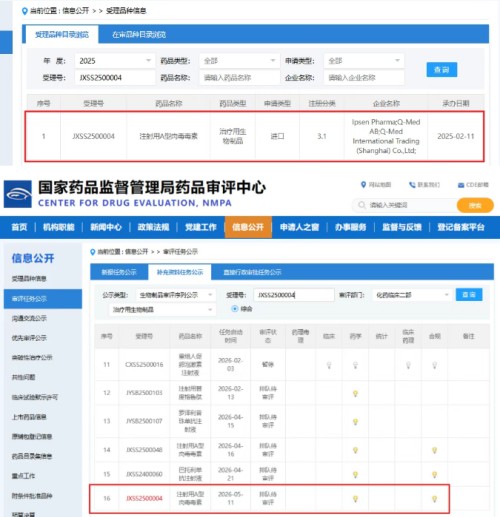Open the 审评部门 dropdown 化药临床二部
Image resolution: width=500 pixels, height=517 pixels.
tap(412, 295)
